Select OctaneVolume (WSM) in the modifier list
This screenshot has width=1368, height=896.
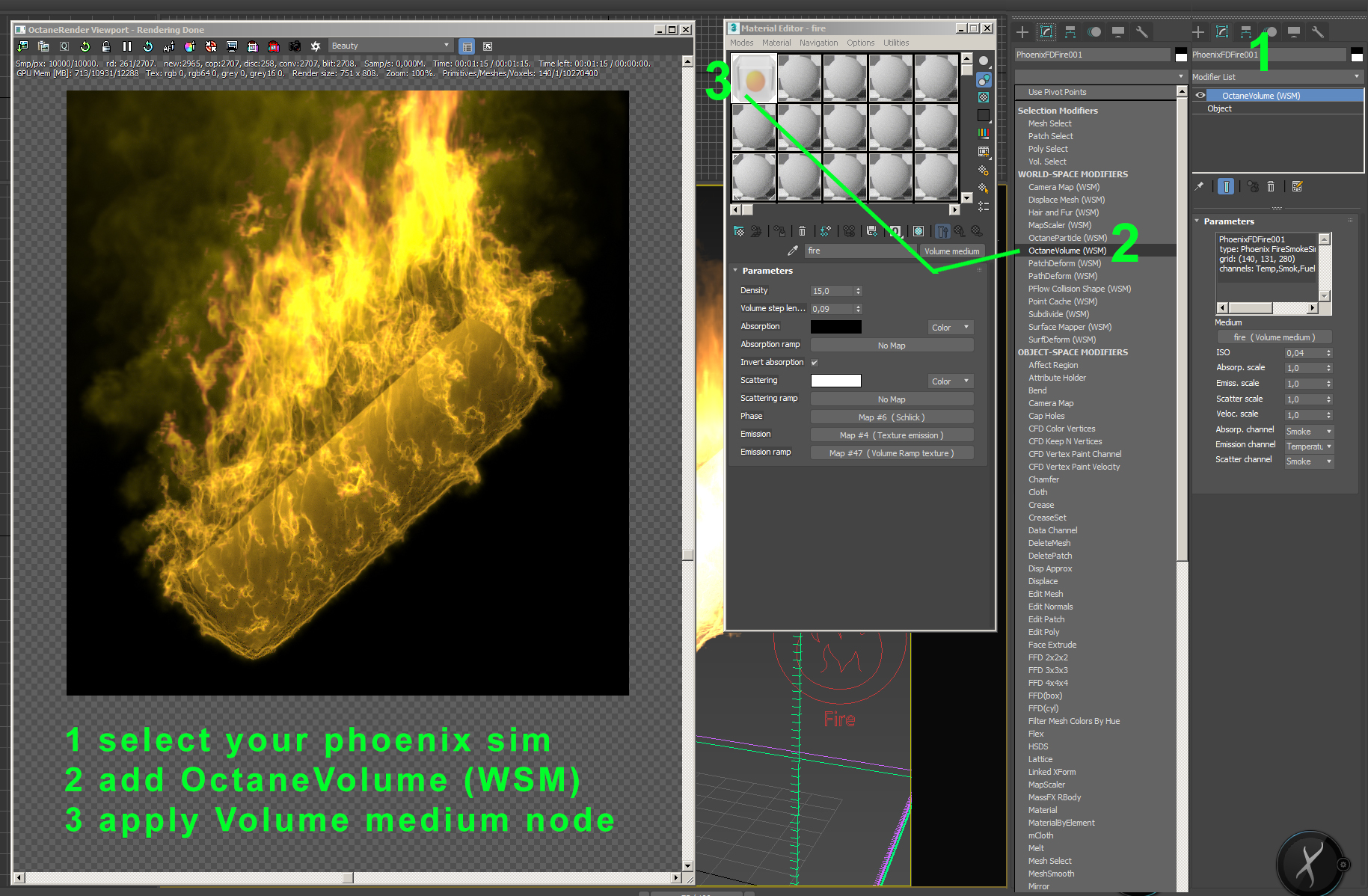click(1067, 251)
